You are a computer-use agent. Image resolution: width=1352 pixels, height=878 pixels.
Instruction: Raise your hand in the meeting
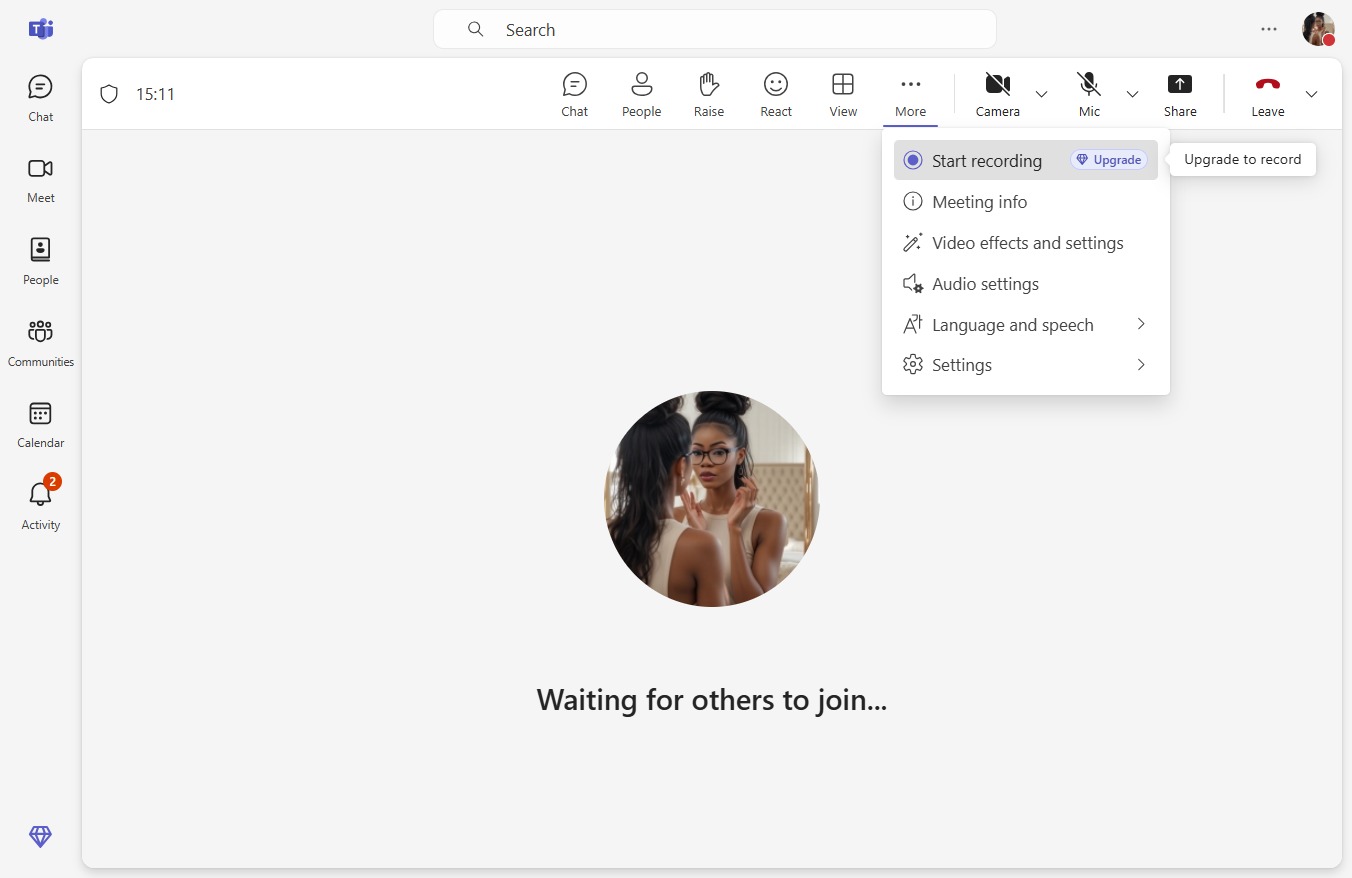[x=709, y=95]
